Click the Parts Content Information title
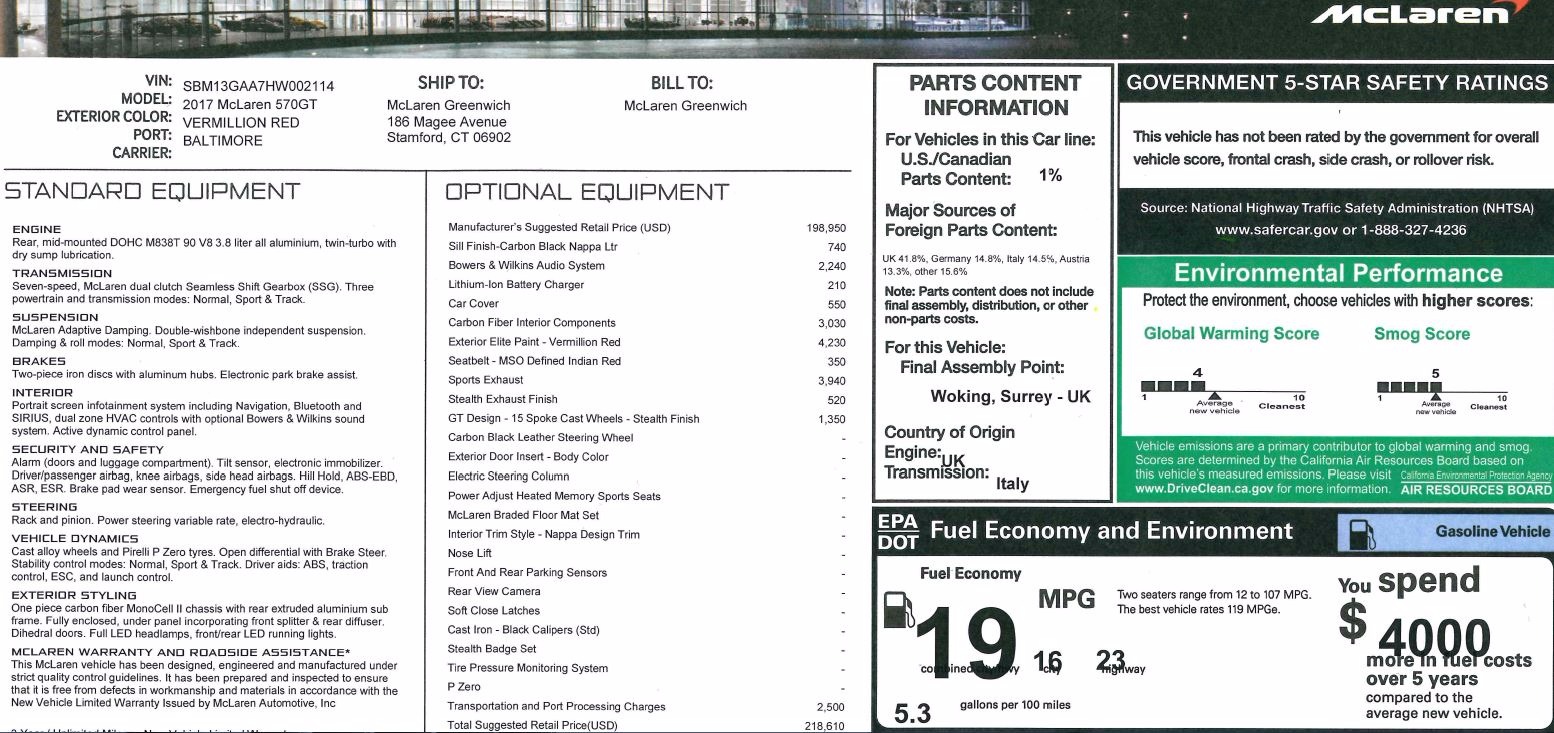Screen dimensions: 1554x733 [x=994, y=95]
